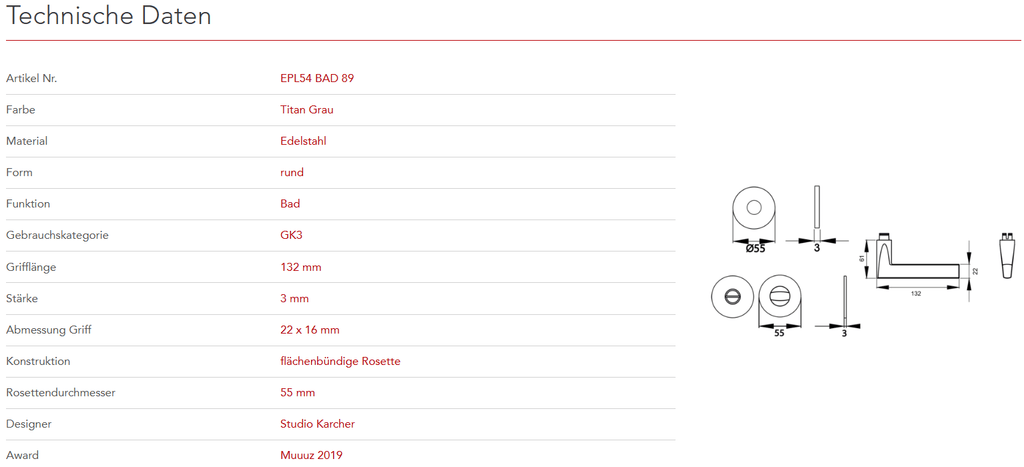1024x467 pixels.
Task: Click the bath rosette drawing with thumb turn
Action: (779, 297)
